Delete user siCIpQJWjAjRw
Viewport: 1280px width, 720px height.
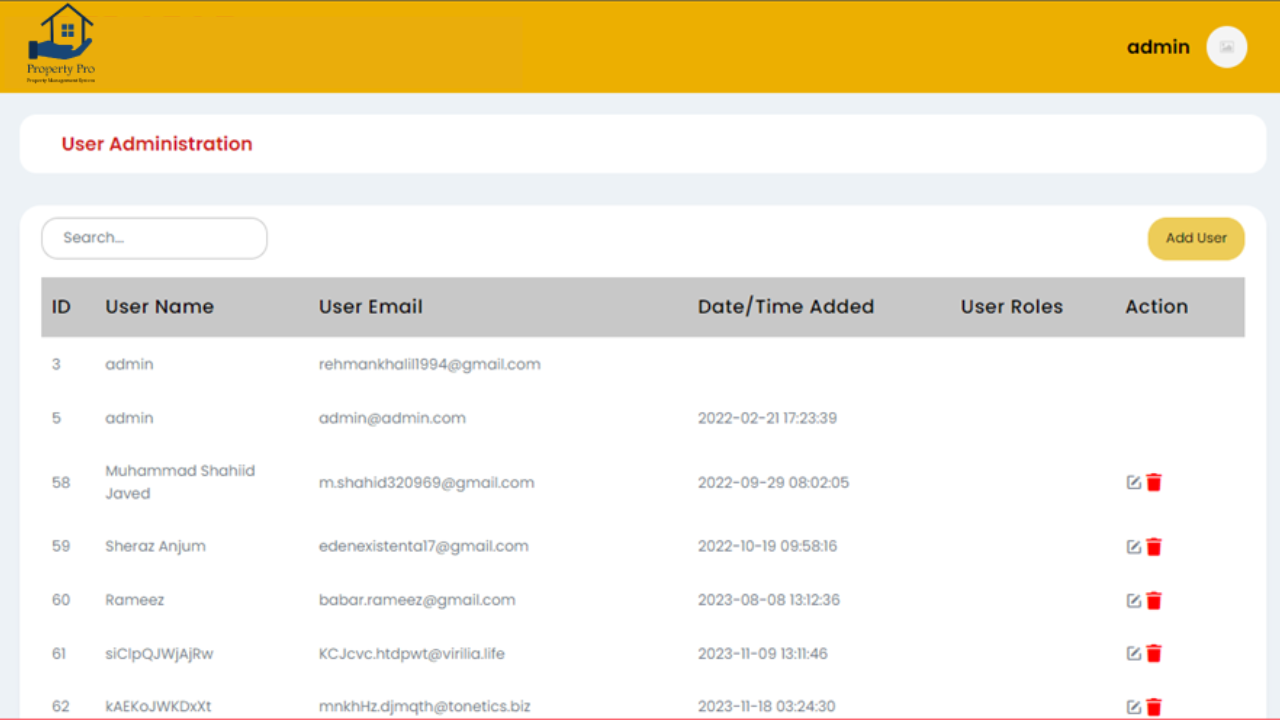tap(1154, 654)
